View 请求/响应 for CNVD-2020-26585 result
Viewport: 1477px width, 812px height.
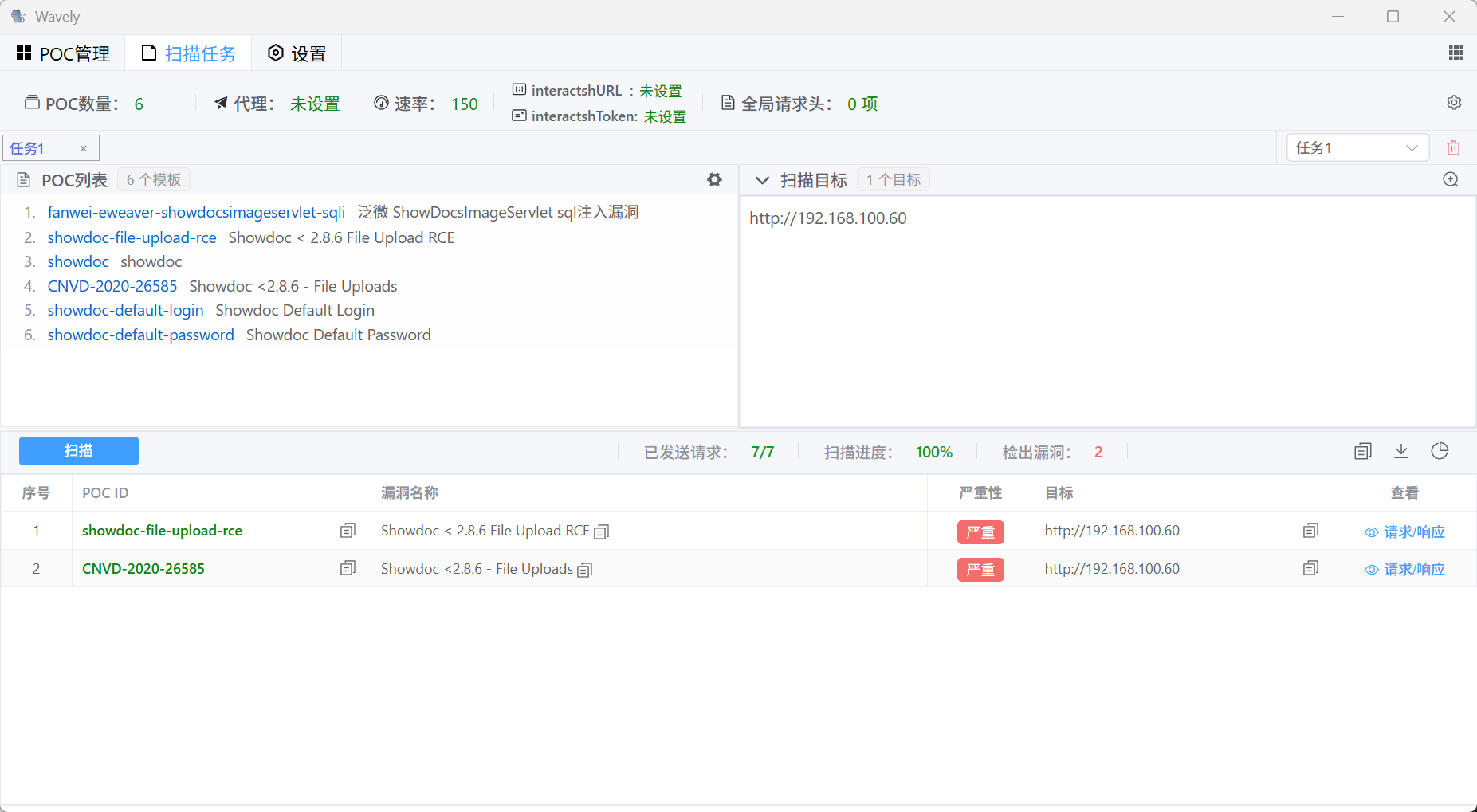(1404, 569)
